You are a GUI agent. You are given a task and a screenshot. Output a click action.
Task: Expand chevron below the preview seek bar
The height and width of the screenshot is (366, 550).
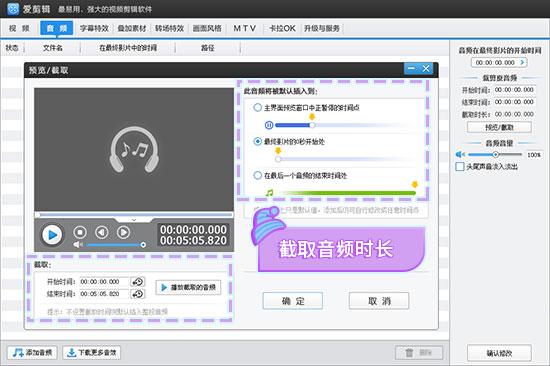(134, 220)
